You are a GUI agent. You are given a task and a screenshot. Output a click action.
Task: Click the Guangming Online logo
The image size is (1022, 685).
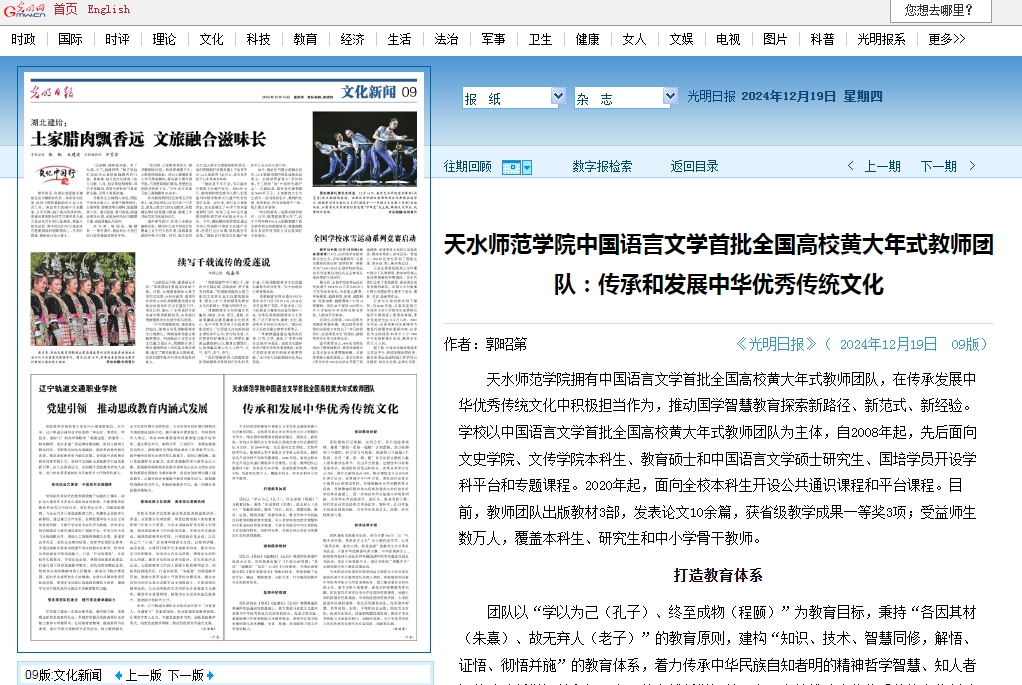[x=24, y=9]
